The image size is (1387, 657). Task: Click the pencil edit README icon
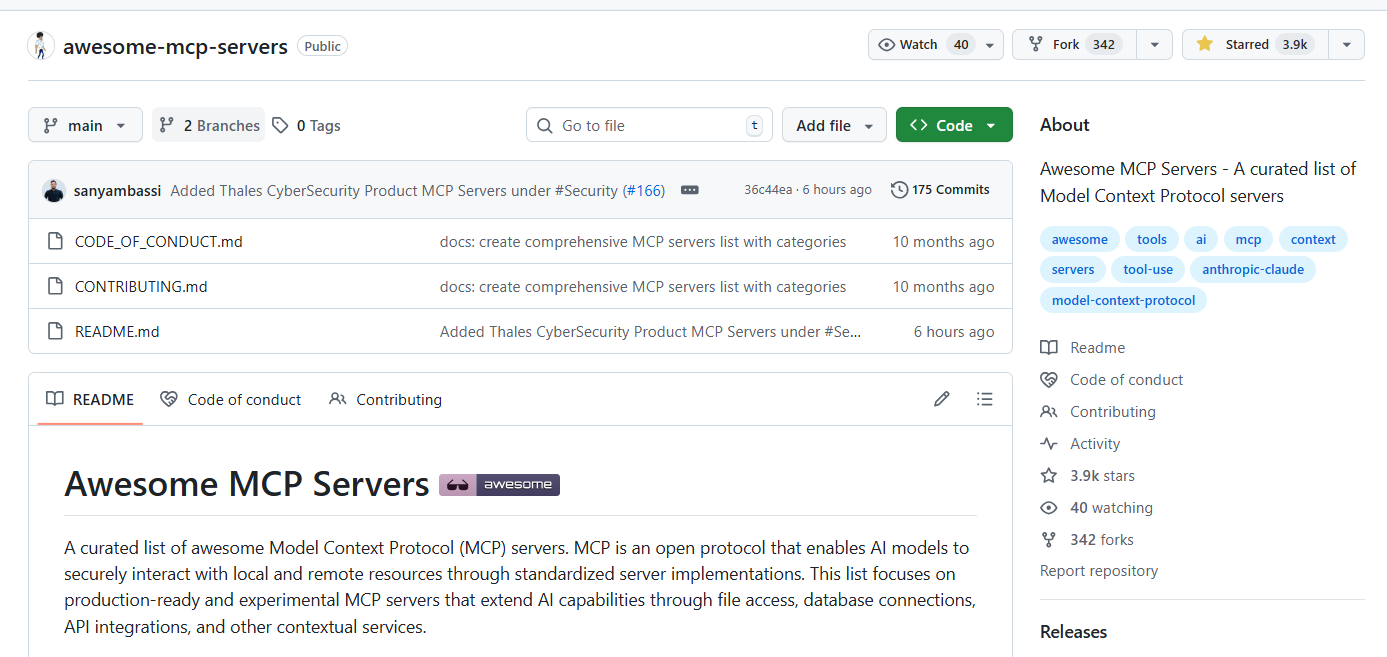941,399
